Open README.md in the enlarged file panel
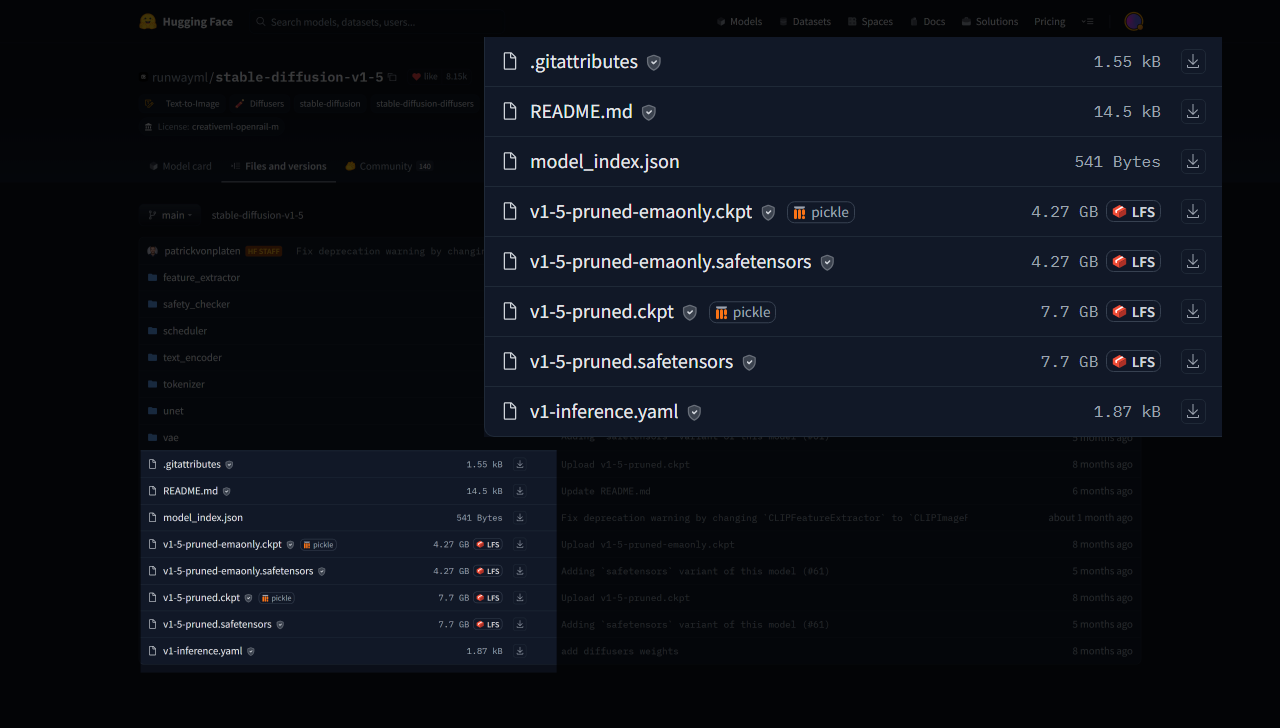The image size is (1280, 728). click(x=581, y=111)
